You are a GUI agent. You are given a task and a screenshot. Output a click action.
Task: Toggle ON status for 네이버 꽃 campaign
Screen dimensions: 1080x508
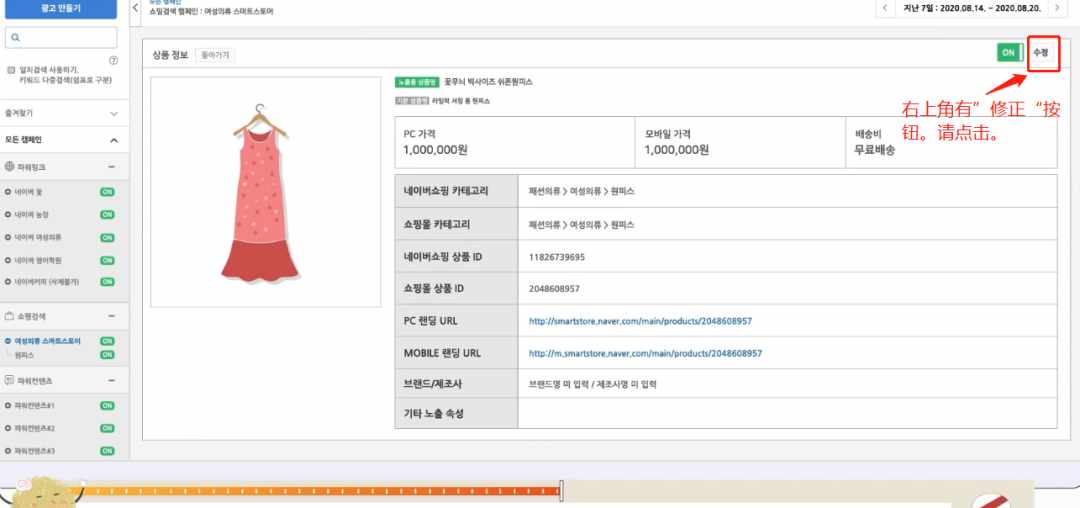click(107, 192)
